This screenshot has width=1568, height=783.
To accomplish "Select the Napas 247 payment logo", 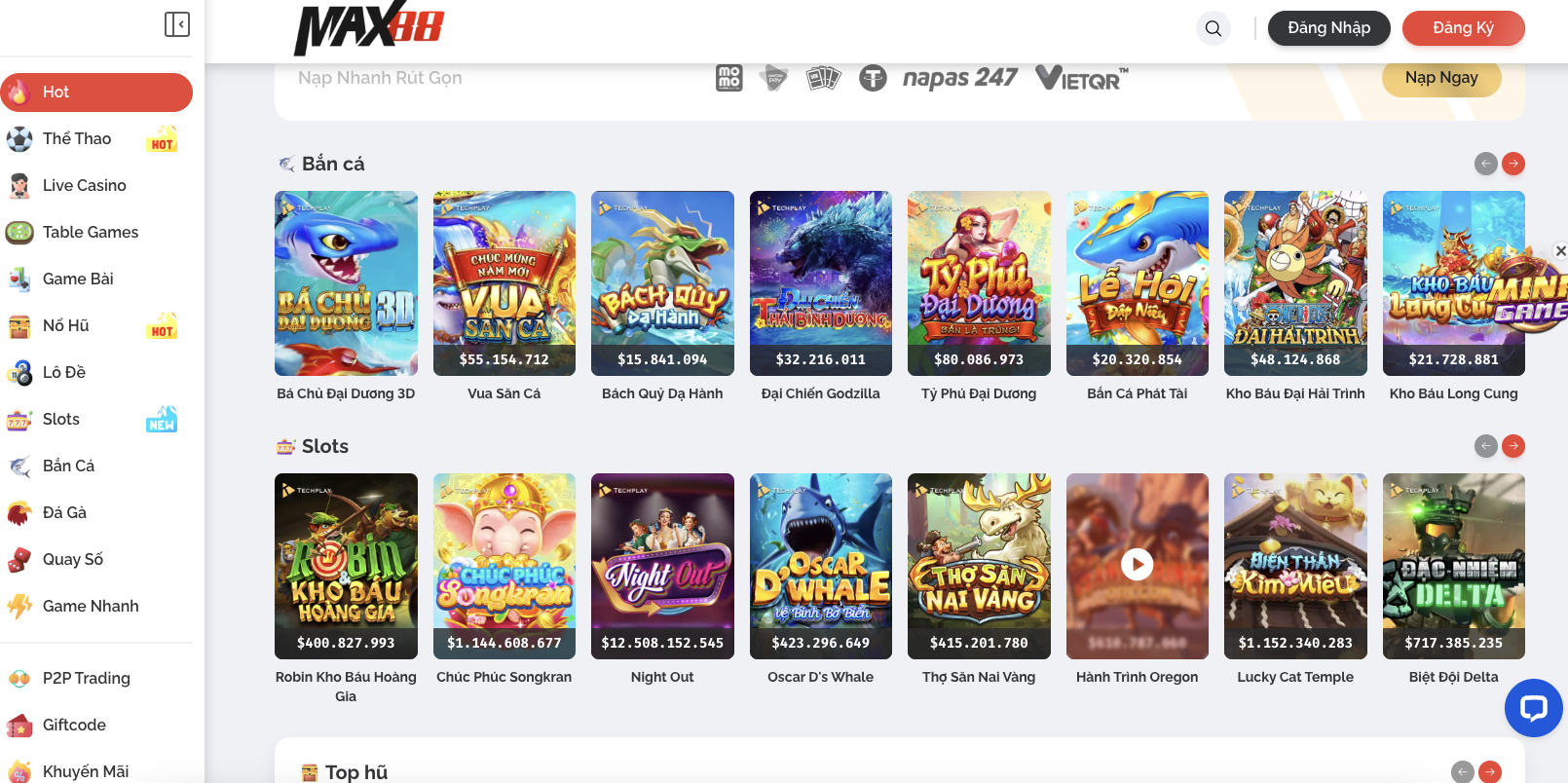I will [x=959, y=78].
